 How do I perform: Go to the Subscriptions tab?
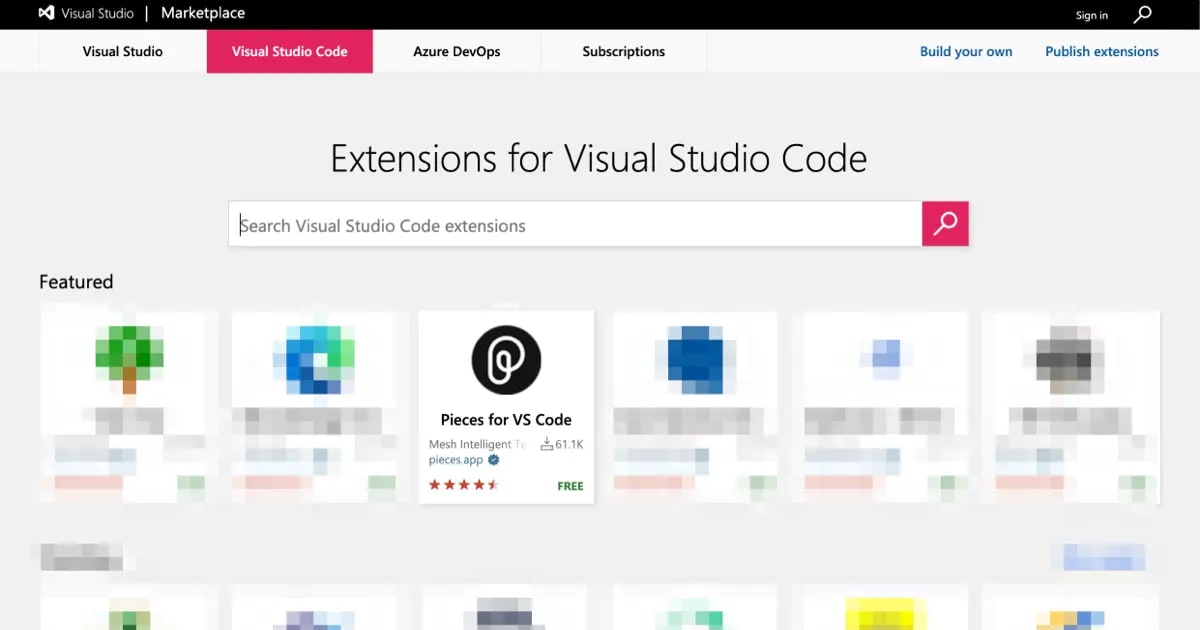pyautogui.click(x=624, y=51)
